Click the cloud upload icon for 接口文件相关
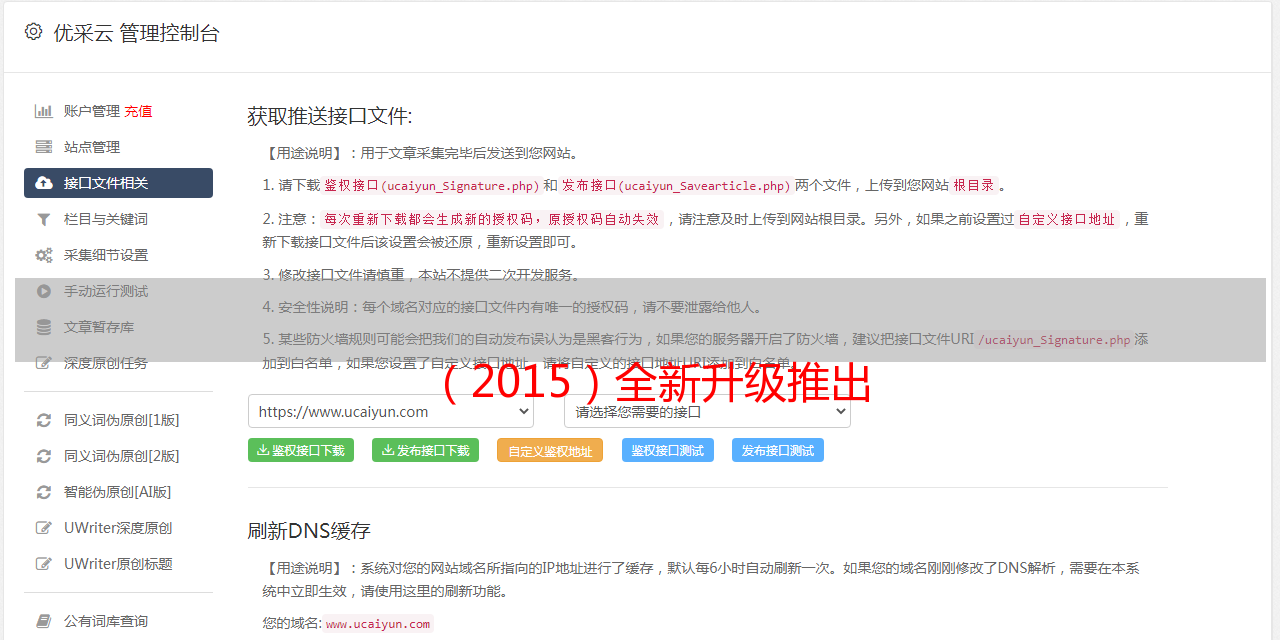The height and width of the screenshot is (640, 1280). [44, 183]
